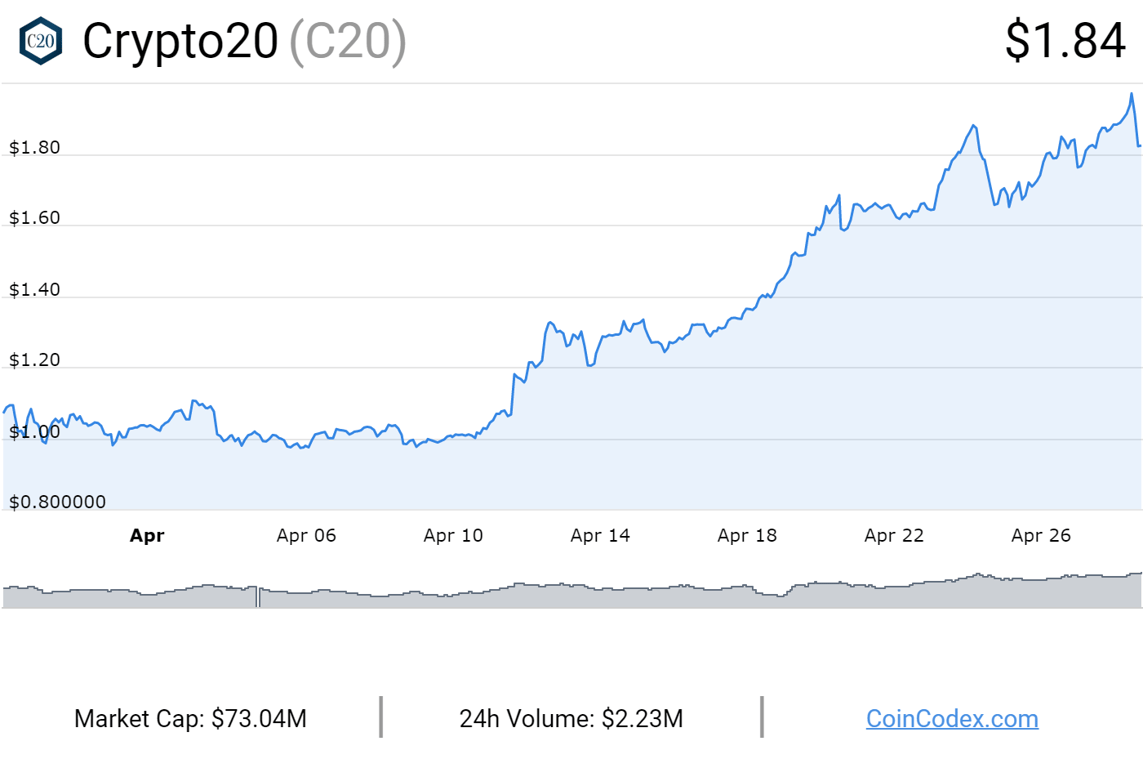Click the bold Apr date label
Screen dimensions: 1143x768
pos(147,535)
